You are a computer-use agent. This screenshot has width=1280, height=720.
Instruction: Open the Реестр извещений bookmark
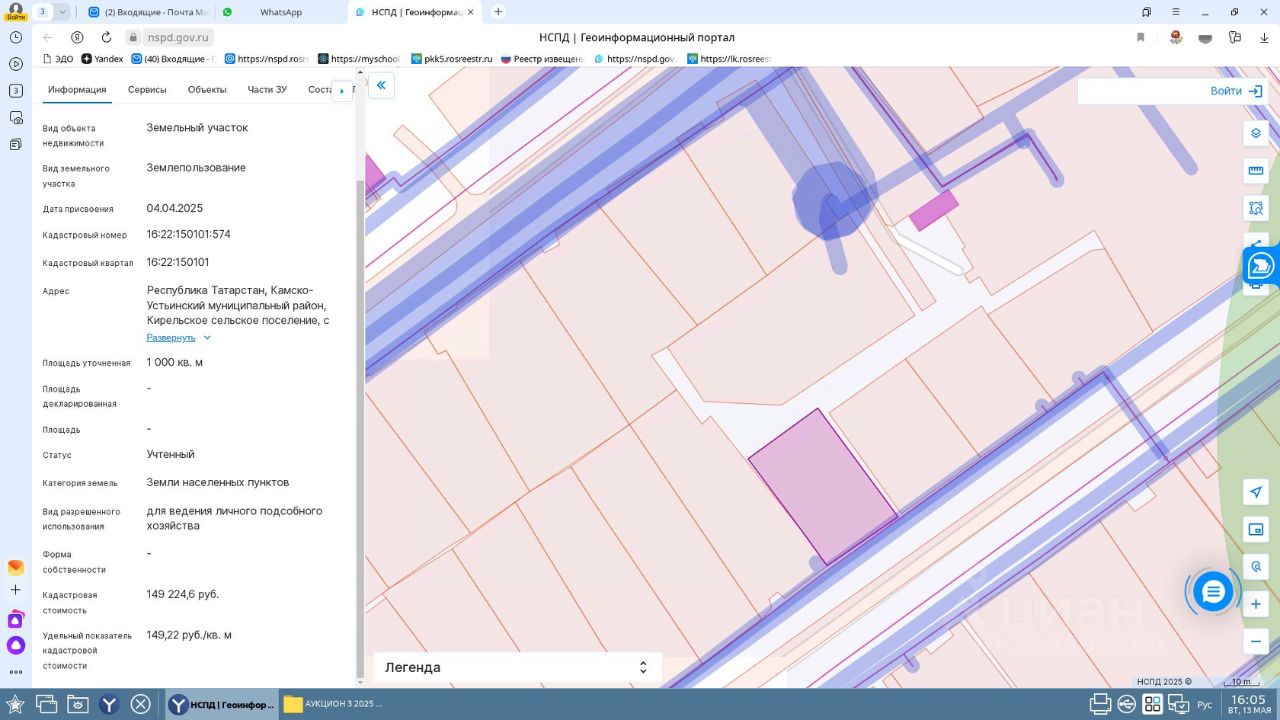click(x=541, y=59)
